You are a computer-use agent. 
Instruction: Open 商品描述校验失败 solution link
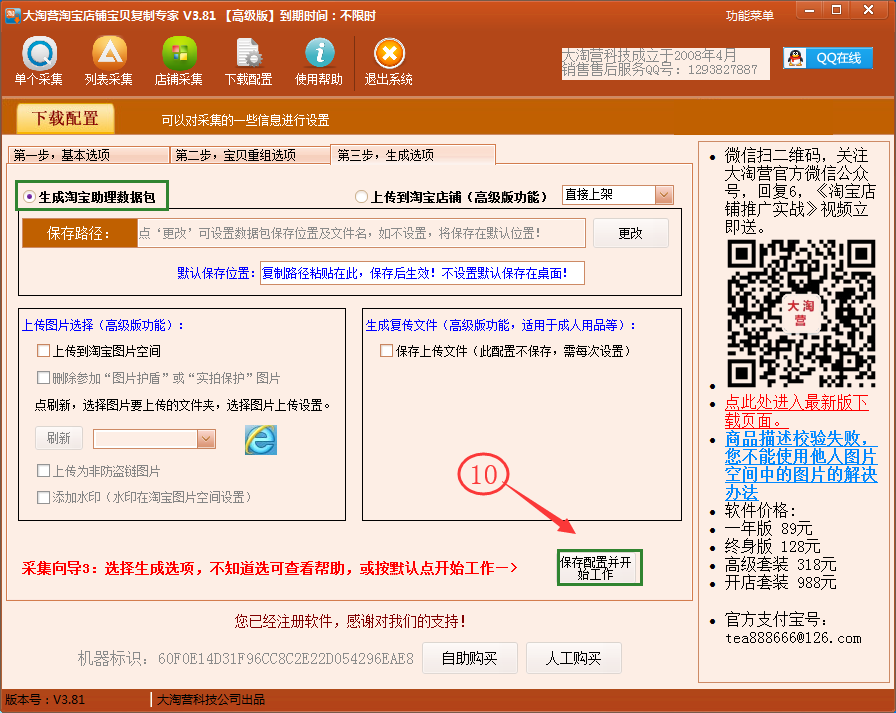click(801, 465)
